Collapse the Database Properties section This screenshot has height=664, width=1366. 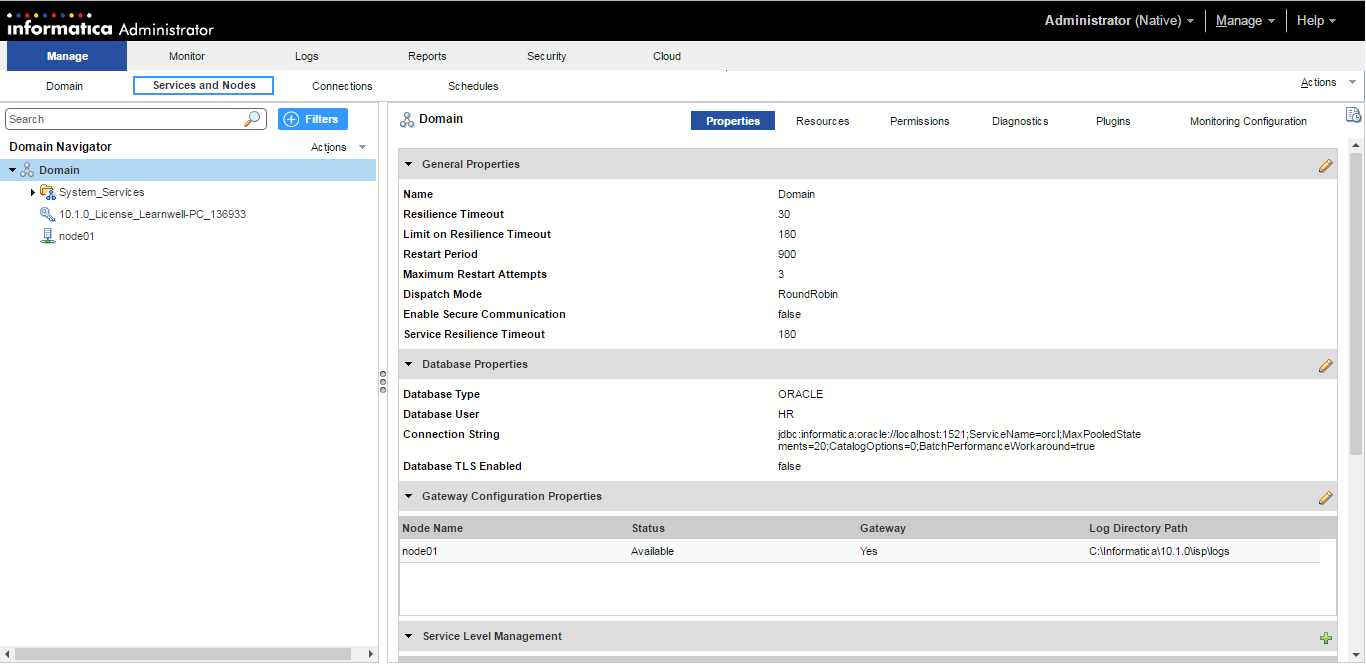tap(408, 364)
